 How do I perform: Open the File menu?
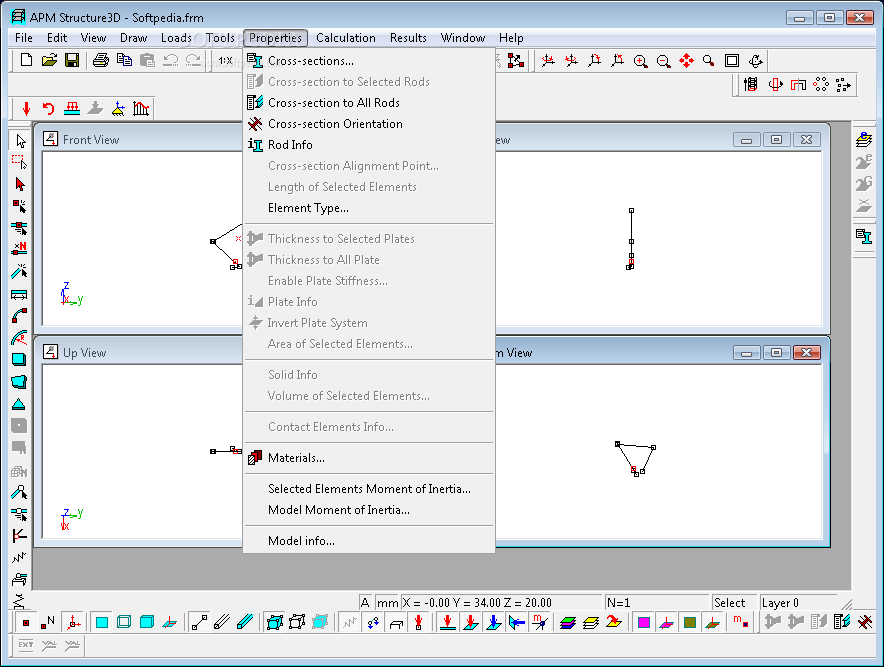click(24, 38)
